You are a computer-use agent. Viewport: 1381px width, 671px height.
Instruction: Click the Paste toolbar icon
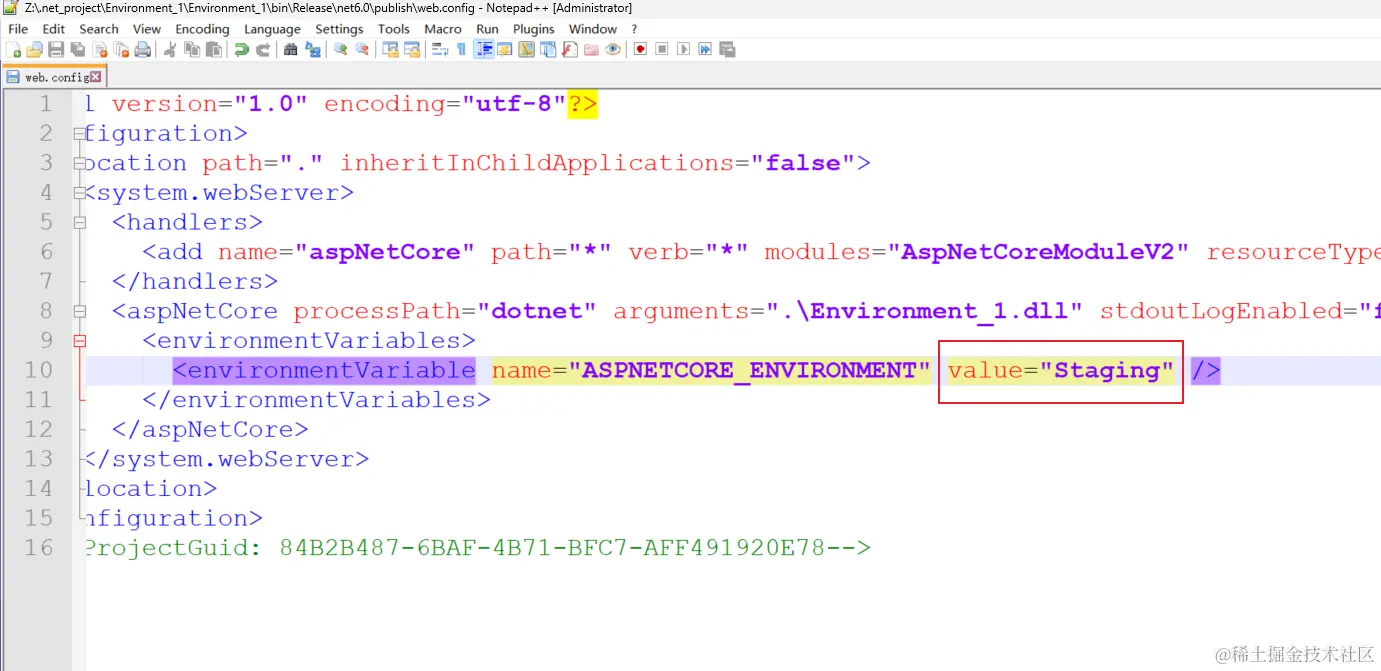tap(214, 49)
